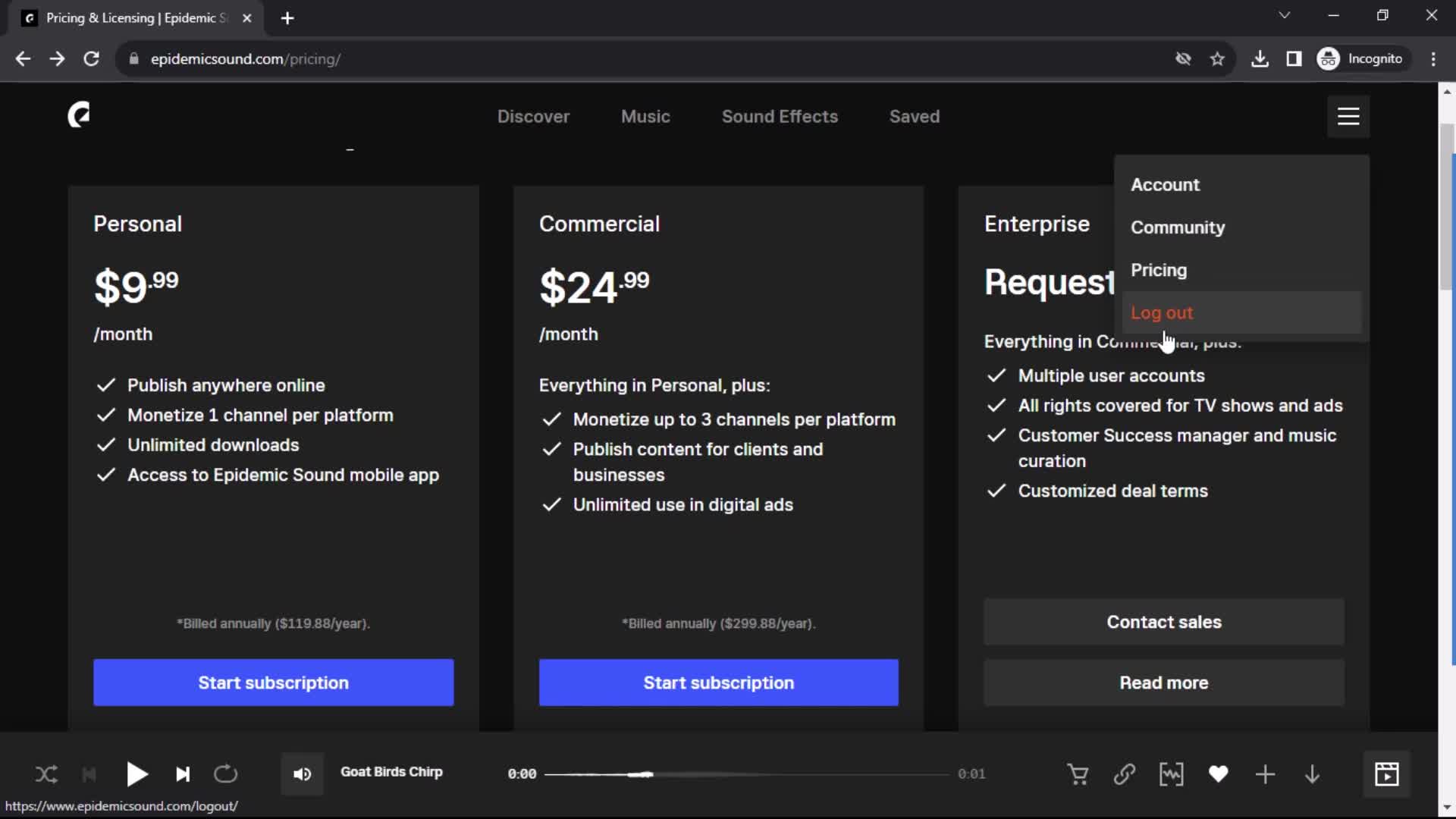Select Community in the dropdown menu

[x=1241, y=227]
